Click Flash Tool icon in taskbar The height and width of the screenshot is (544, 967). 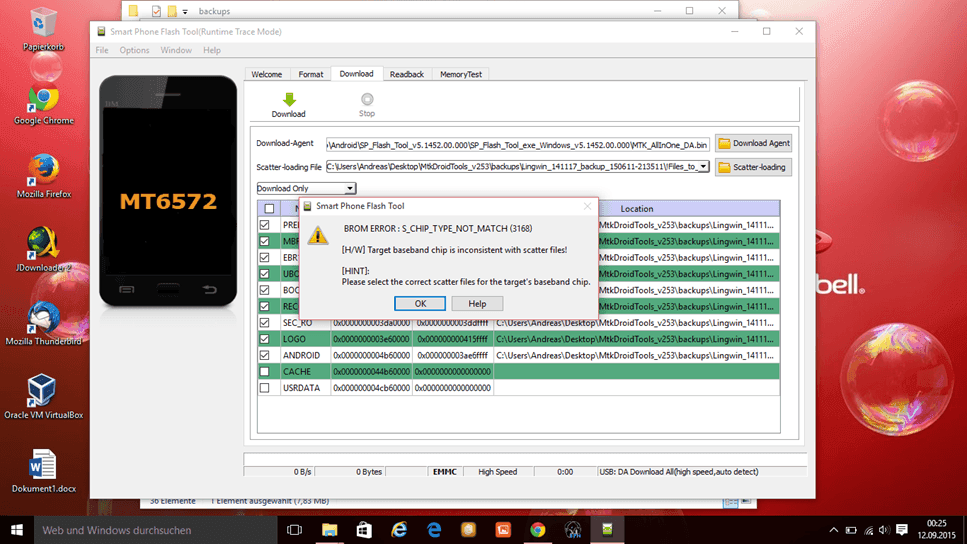[x=607, y=530]
